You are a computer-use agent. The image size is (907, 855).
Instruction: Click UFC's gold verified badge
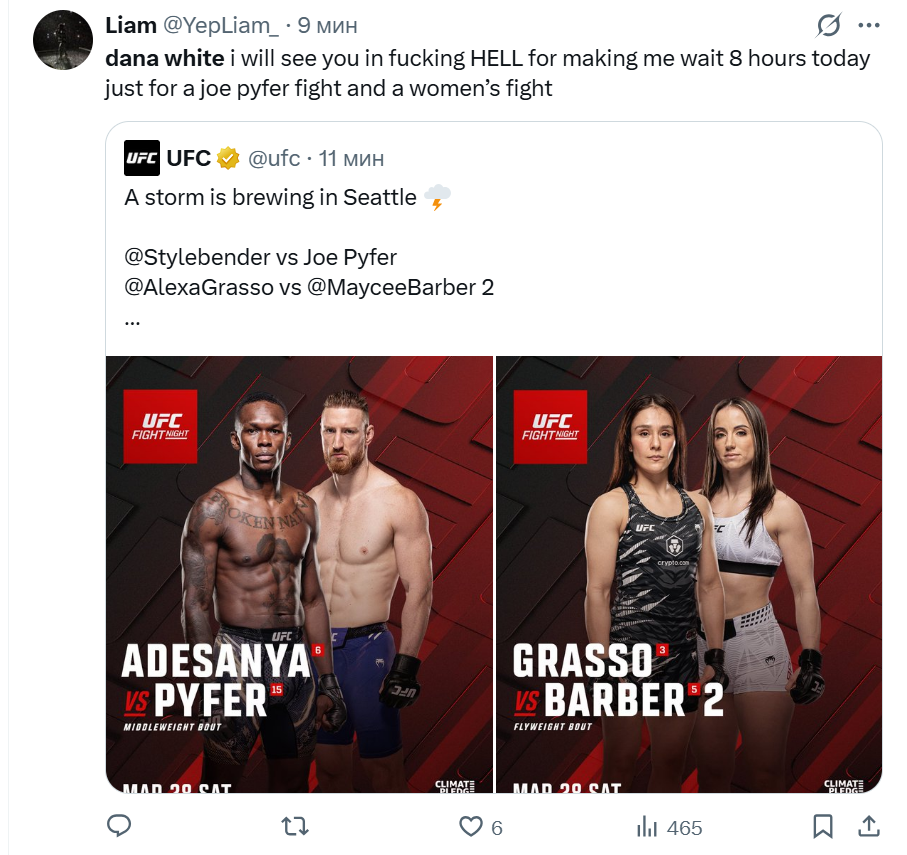pos(229,158)
